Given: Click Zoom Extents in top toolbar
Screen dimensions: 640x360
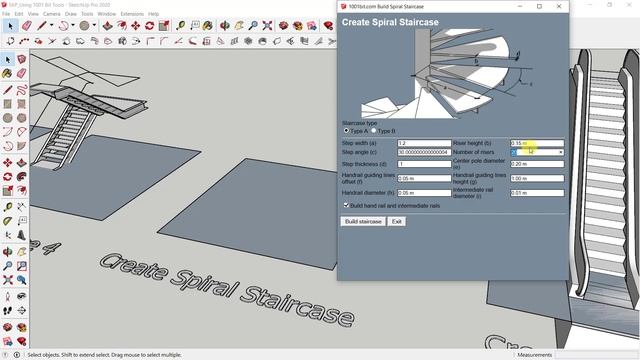Looking at the screenshot, I should [267, 26].
